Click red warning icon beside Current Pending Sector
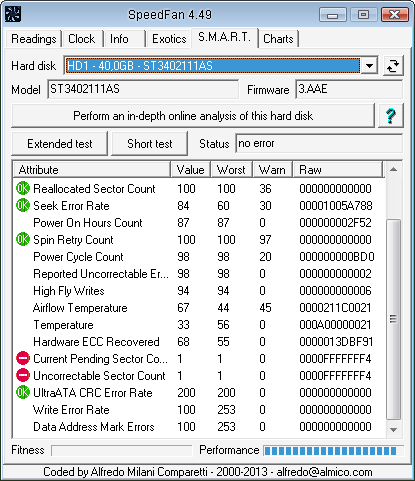 tap(23, 358)
